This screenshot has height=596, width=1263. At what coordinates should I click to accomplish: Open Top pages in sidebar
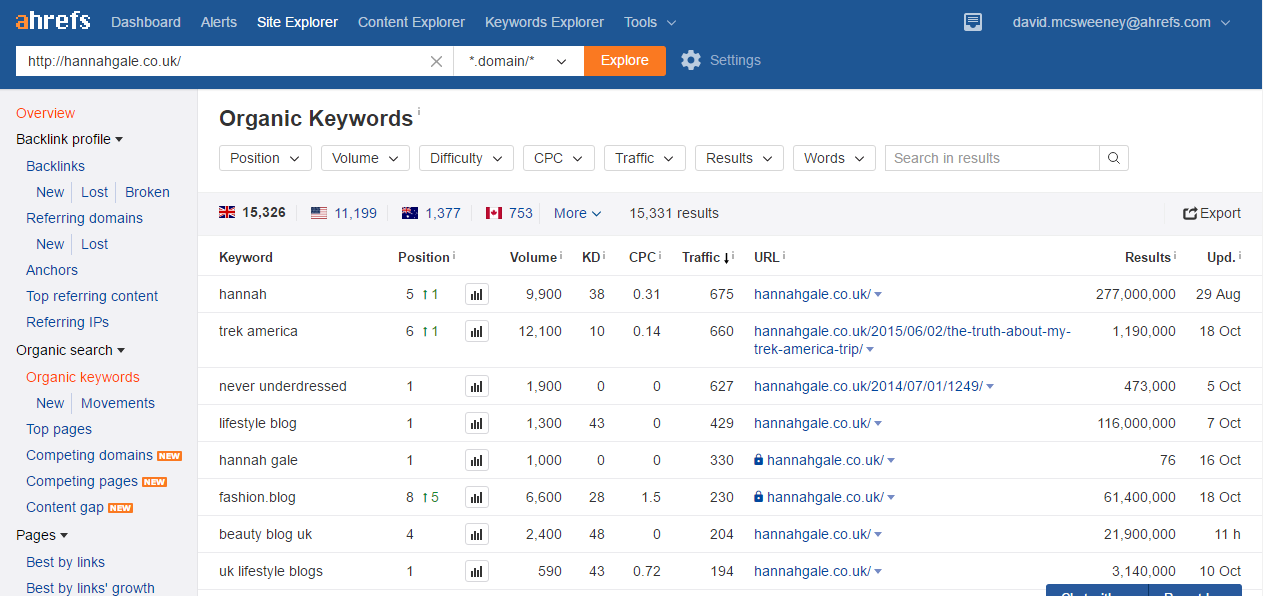click(x=59, y=429)
